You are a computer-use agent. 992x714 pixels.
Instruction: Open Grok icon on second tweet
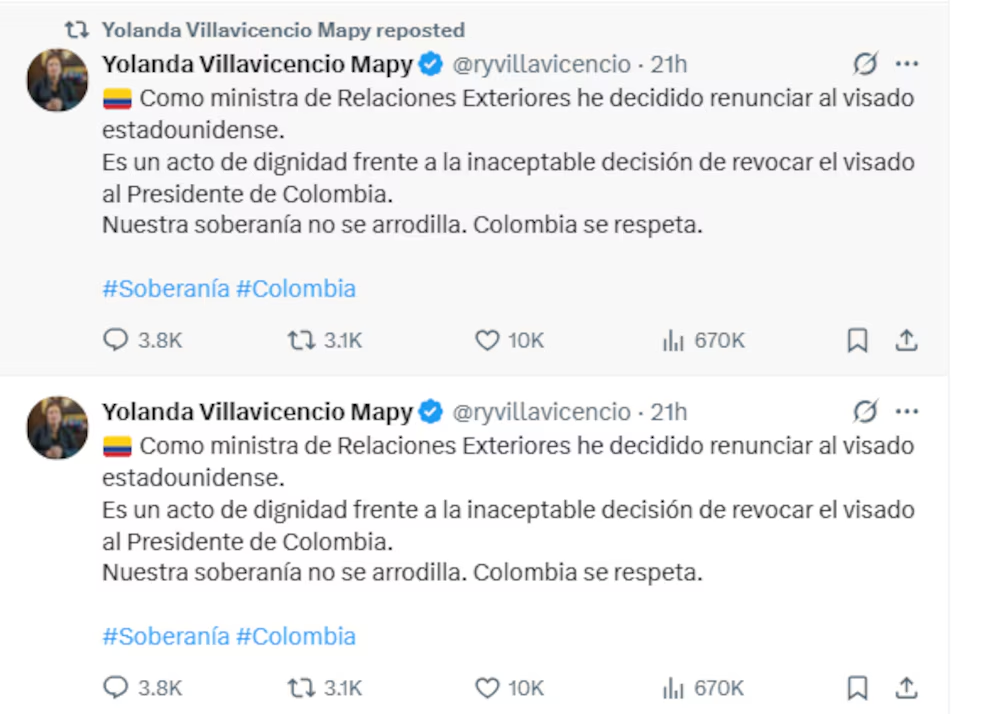tap(865, 411)
